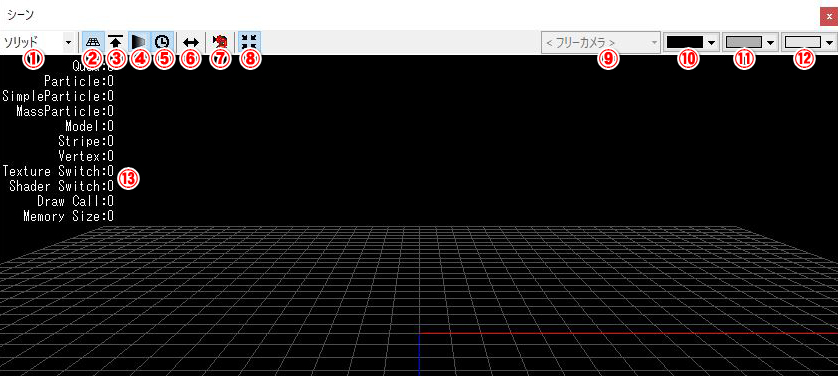Open the フリーカメラ camera dropdown

[601, 42]
